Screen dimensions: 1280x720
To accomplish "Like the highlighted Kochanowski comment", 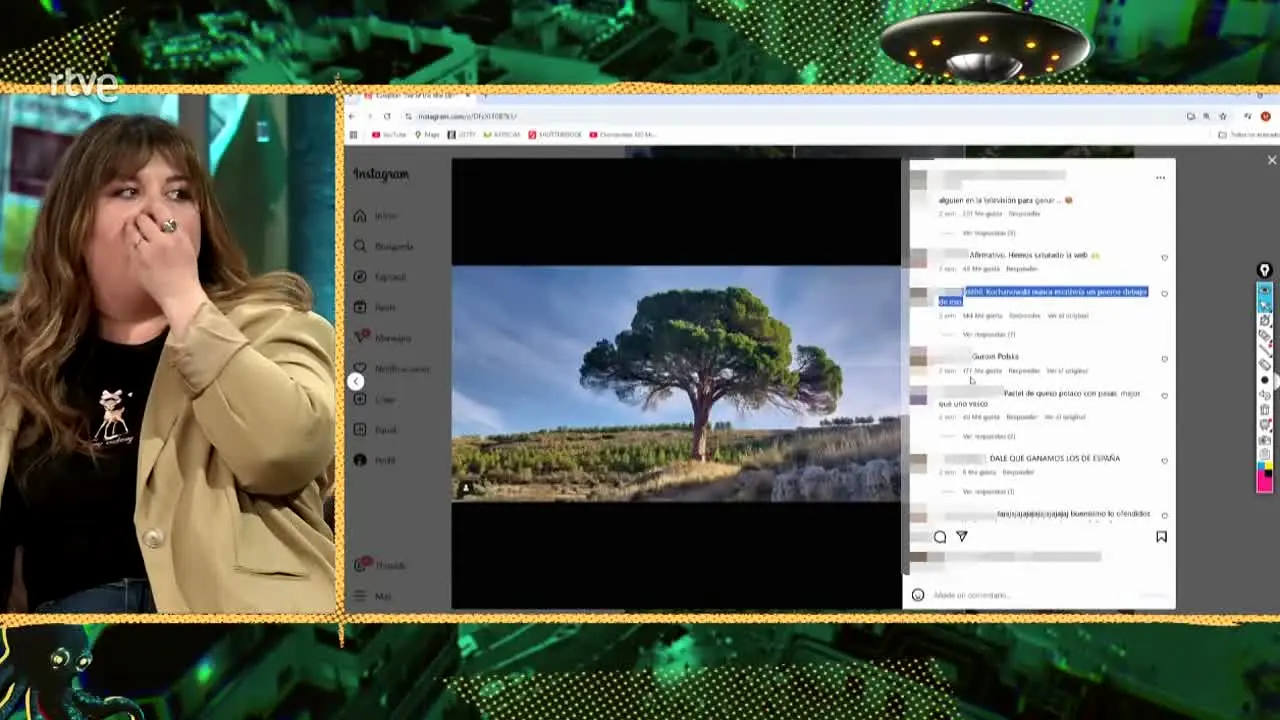I will point(1164,294).
